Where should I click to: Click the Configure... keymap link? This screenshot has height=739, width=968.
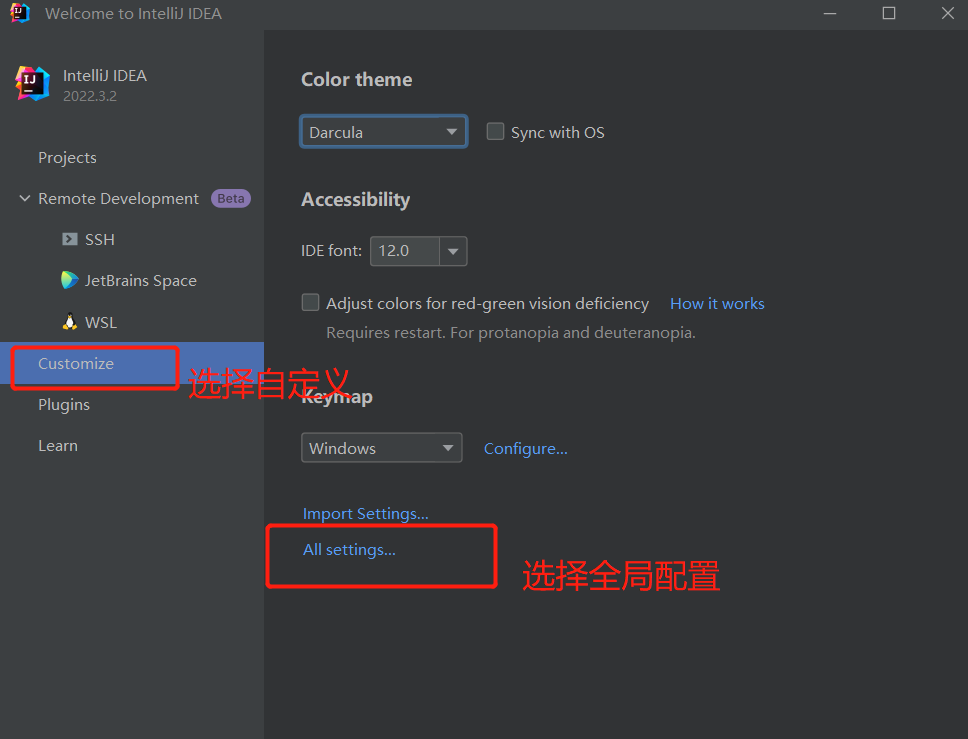[x=525, y=449]
